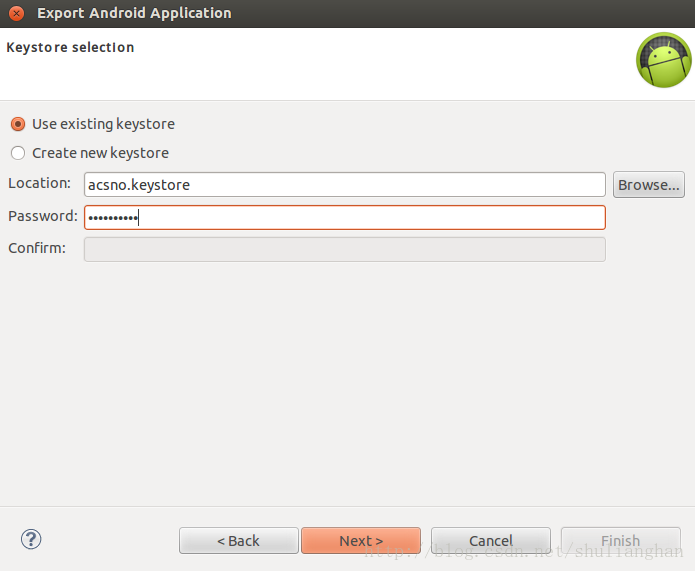This screenshot has width=695, height=571.
Task: Proceed with the Next > button
Action: pyautogui.click(x=361, y=540)
